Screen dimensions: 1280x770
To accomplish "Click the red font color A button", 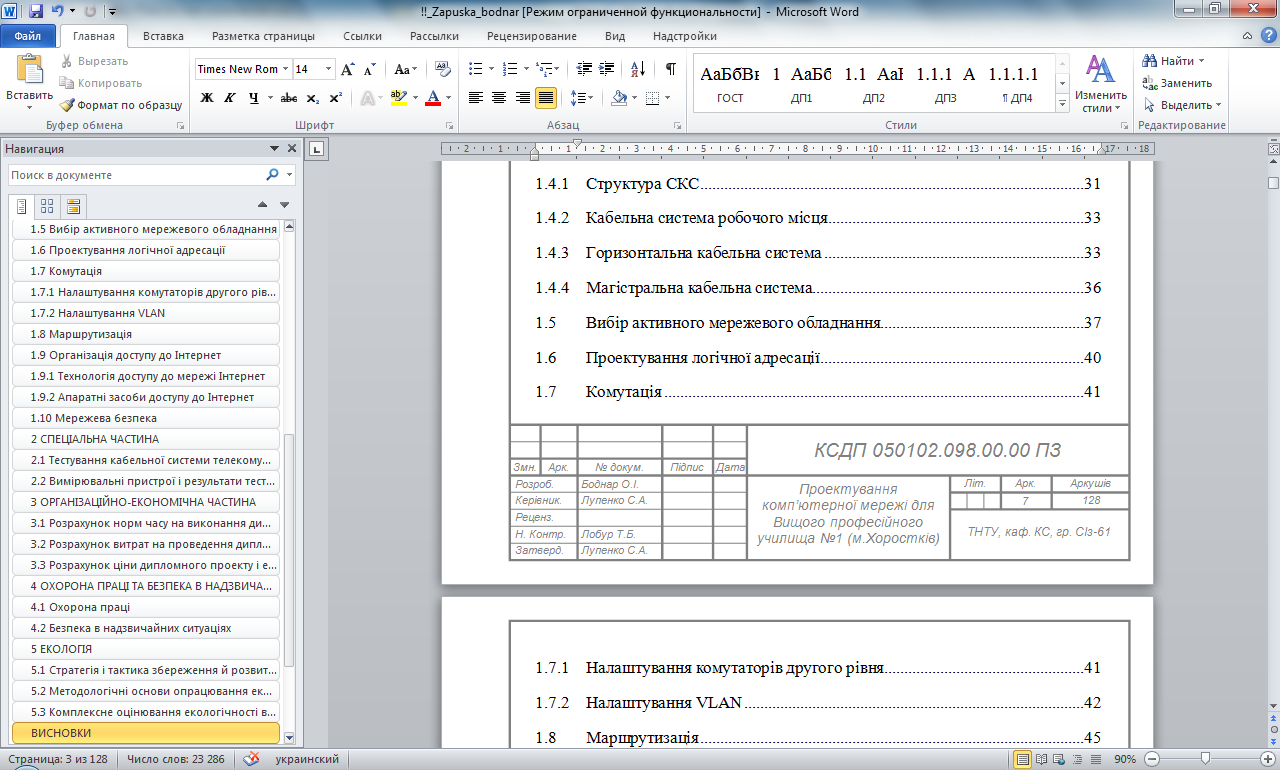I will (x=432, y=98).
